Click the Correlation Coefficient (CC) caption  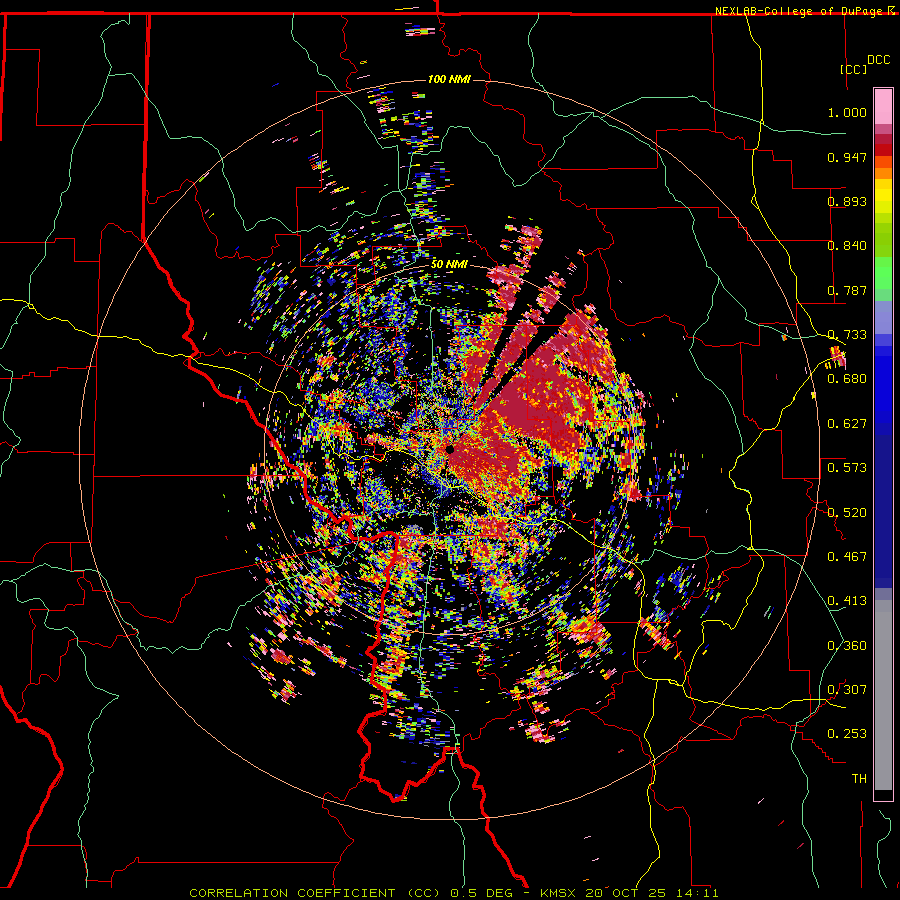(x=315, y=893)
